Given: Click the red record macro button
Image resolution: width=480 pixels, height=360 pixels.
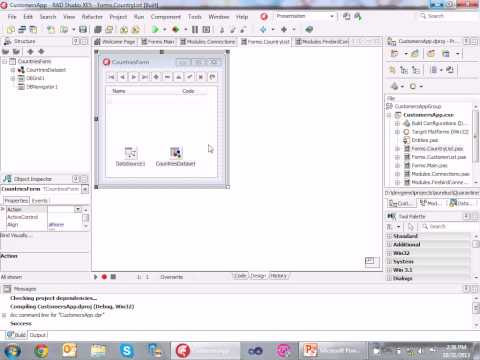Looking at the screenshot, I should tap(104, 277).
